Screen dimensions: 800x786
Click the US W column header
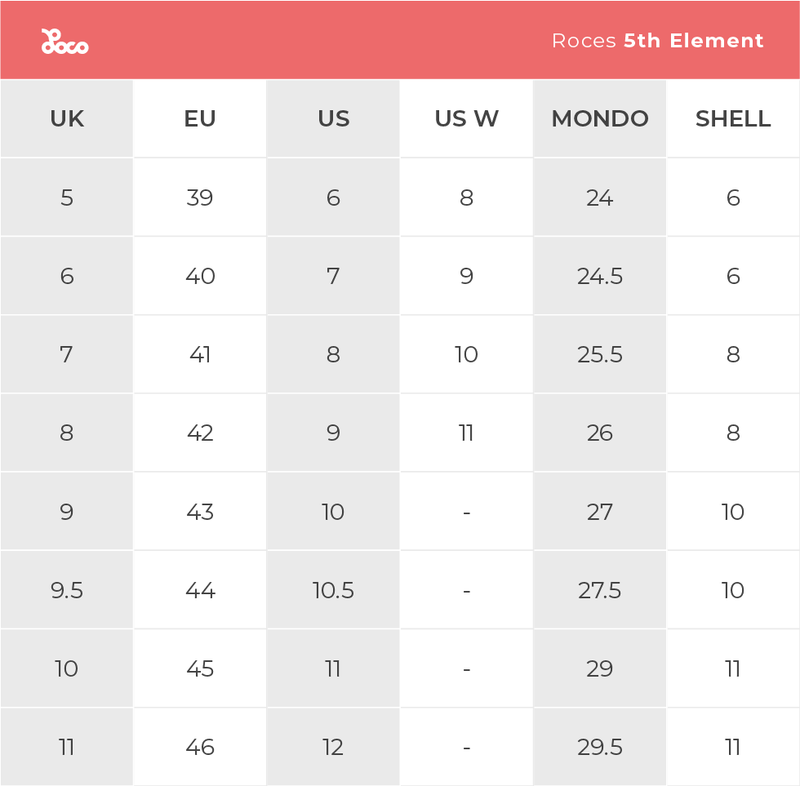[x=466, y=119]
